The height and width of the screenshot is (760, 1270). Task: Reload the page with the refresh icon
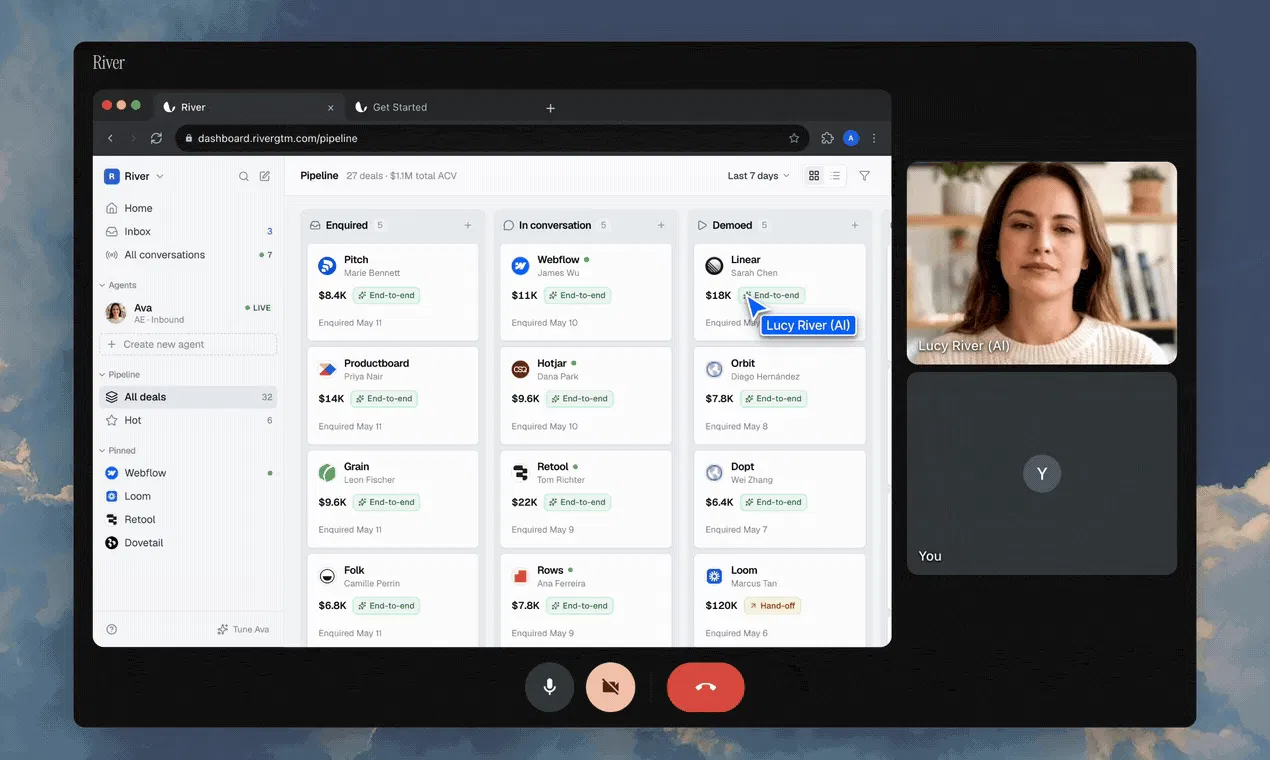pyautogui.click(x=157, y=138)
